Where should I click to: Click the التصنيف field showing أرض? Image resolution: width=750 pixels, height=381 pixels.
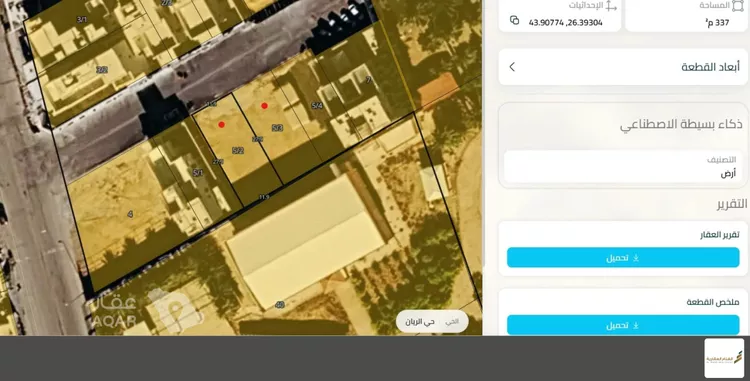pyautogui.click(x=623, y=166)
